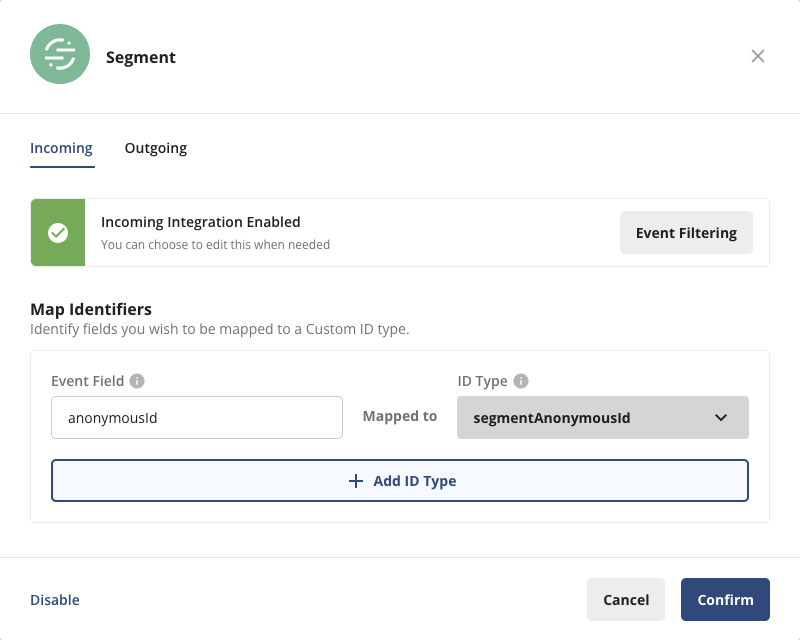Expand the Event Filtering options
The width and height of the screenshot is (800, 640).
[x=686, y=232]
